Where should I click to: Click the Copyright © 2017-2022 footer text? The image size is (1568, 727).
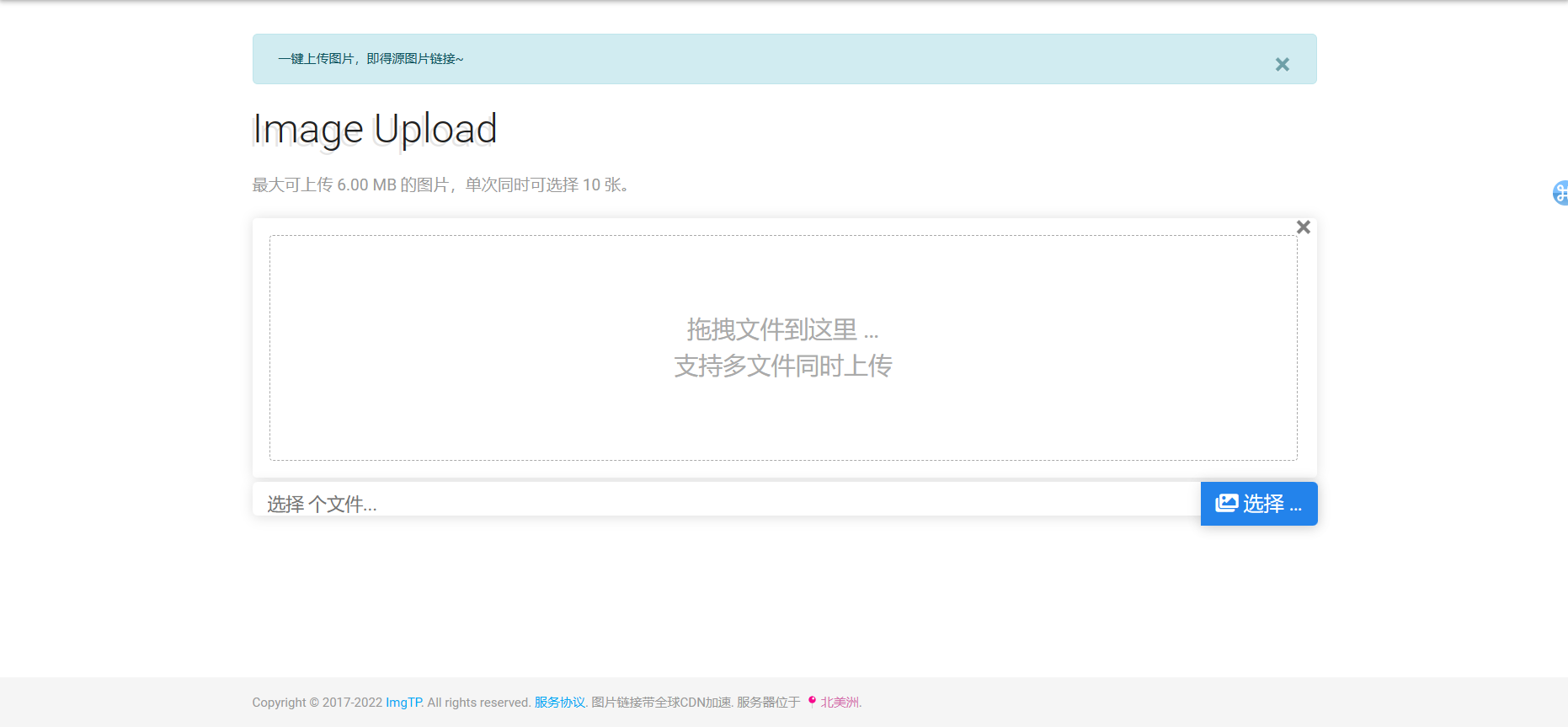pyautogui.click(x=317, y=703)
